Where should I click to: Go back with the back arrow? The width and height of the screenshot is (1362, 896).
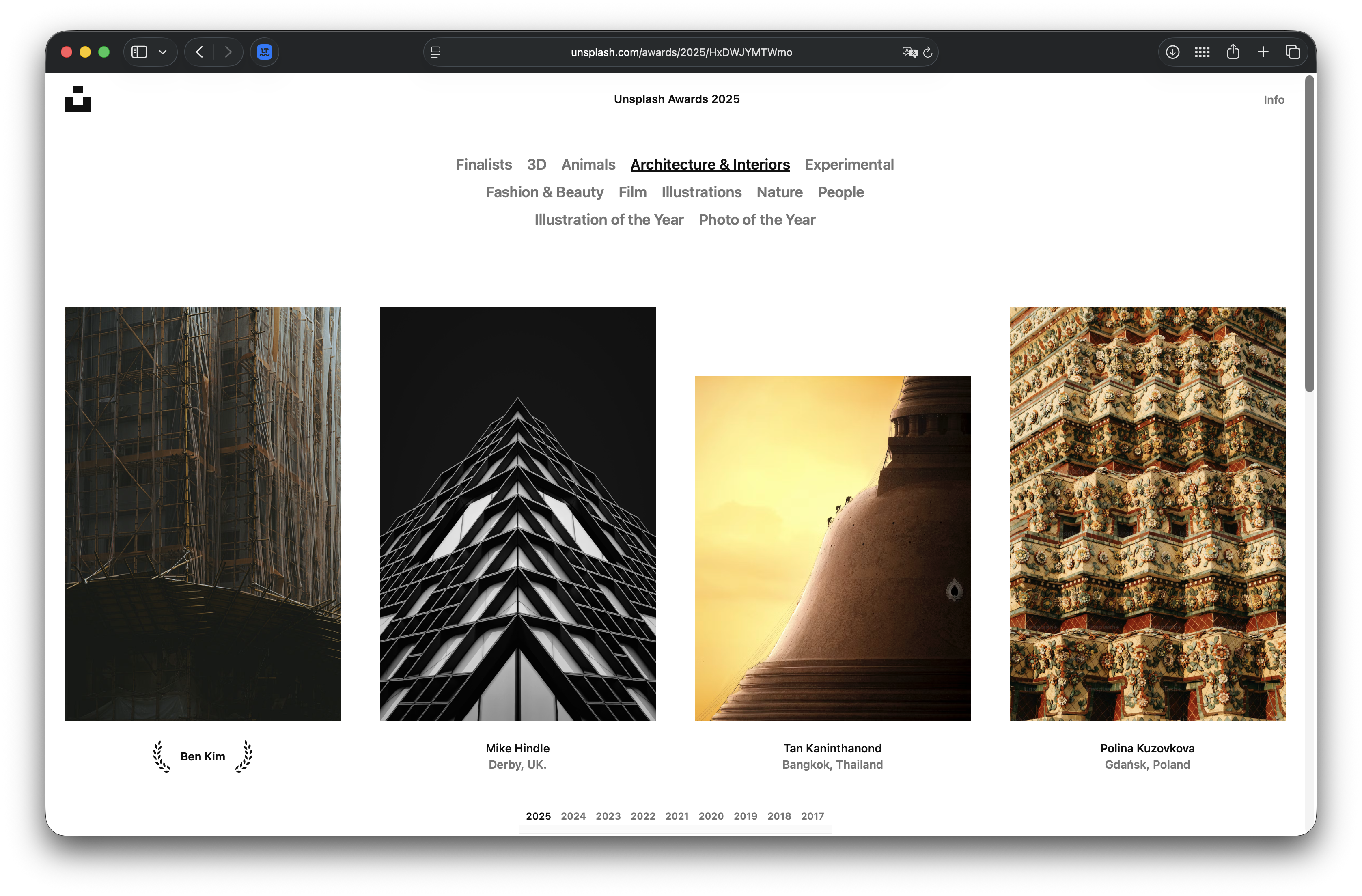point(199,52)
